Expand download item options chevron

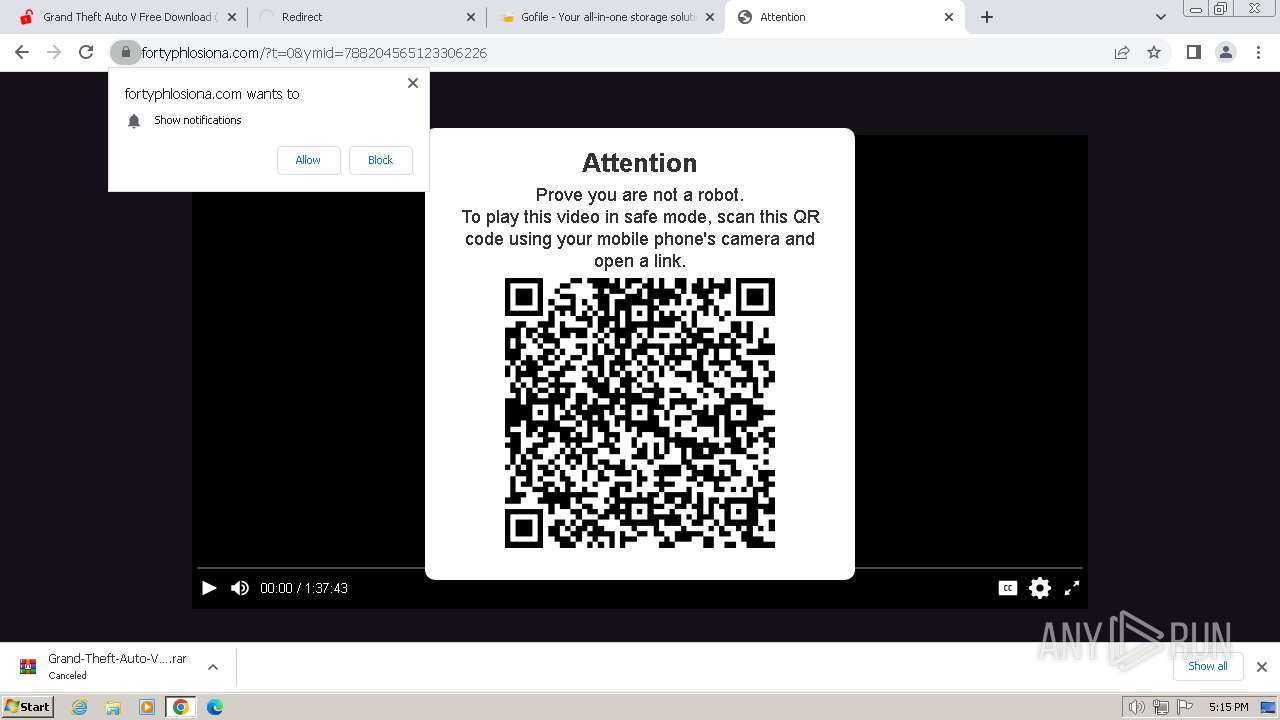(212, 666)
